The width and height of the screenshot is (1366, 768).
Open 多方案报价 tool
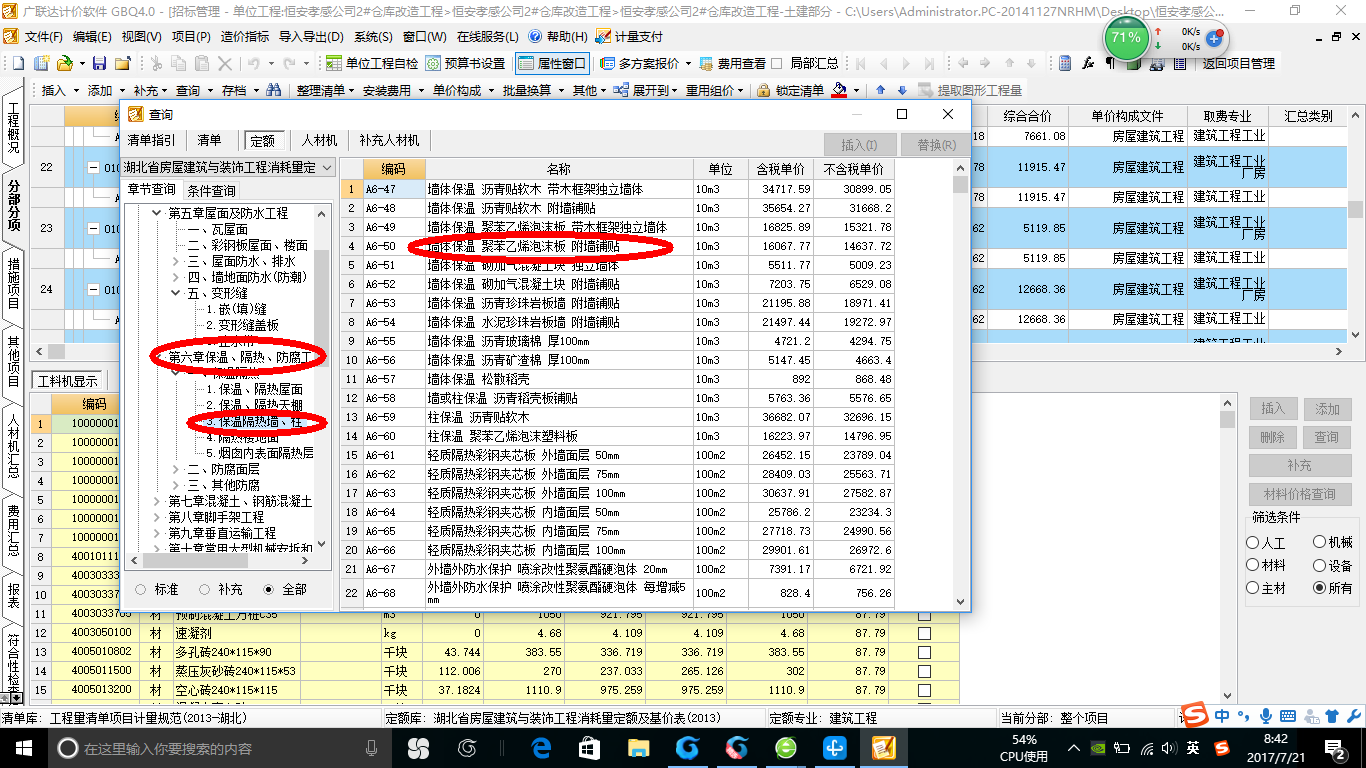pyautogui.click(x=647, y=63)
